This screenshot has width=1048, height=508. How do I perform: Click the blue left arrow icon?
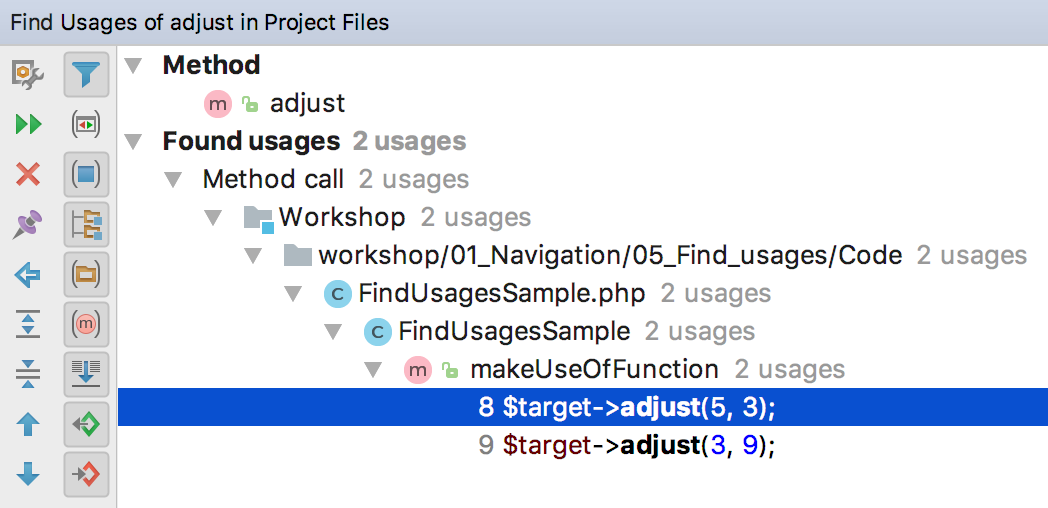(28, 274)
